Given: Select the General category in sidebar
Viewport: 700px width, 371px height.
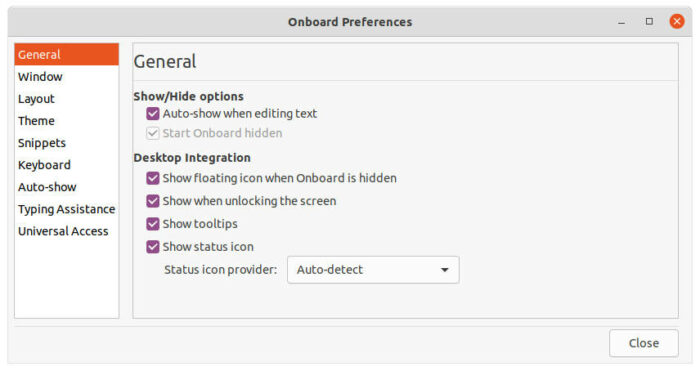Looking at the screenshot, I should pyautogui.click(x=67, y=54).
